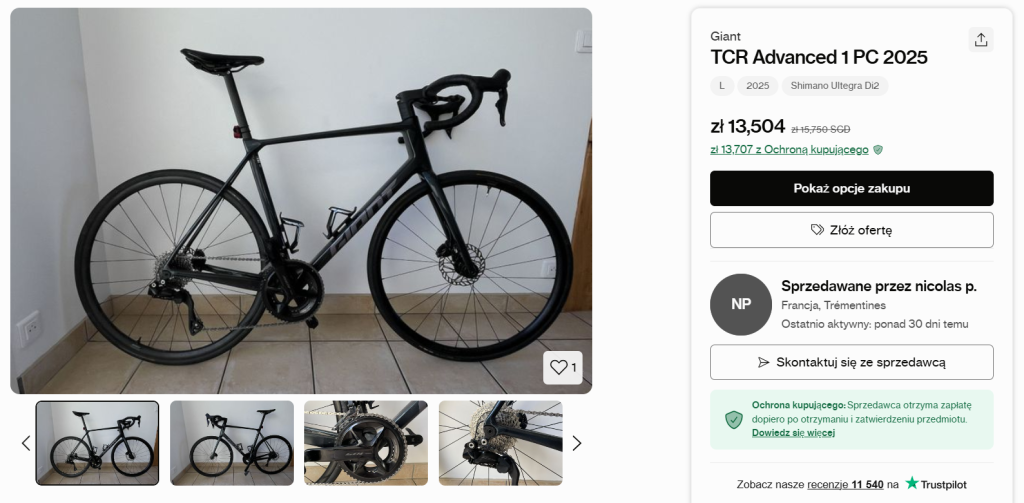
Task: Click the zł 13,707 z Ochroną kupującego link
Action: coord(789,150)
